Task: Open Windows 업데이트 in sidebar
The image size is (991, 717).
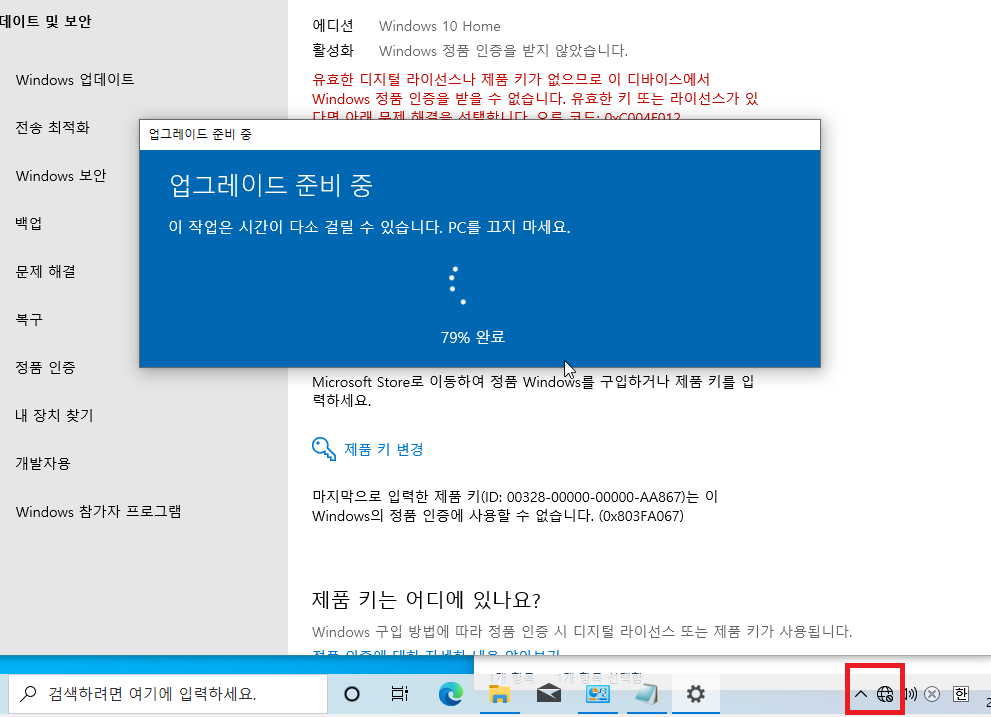Action: click(x=75, y=80)
